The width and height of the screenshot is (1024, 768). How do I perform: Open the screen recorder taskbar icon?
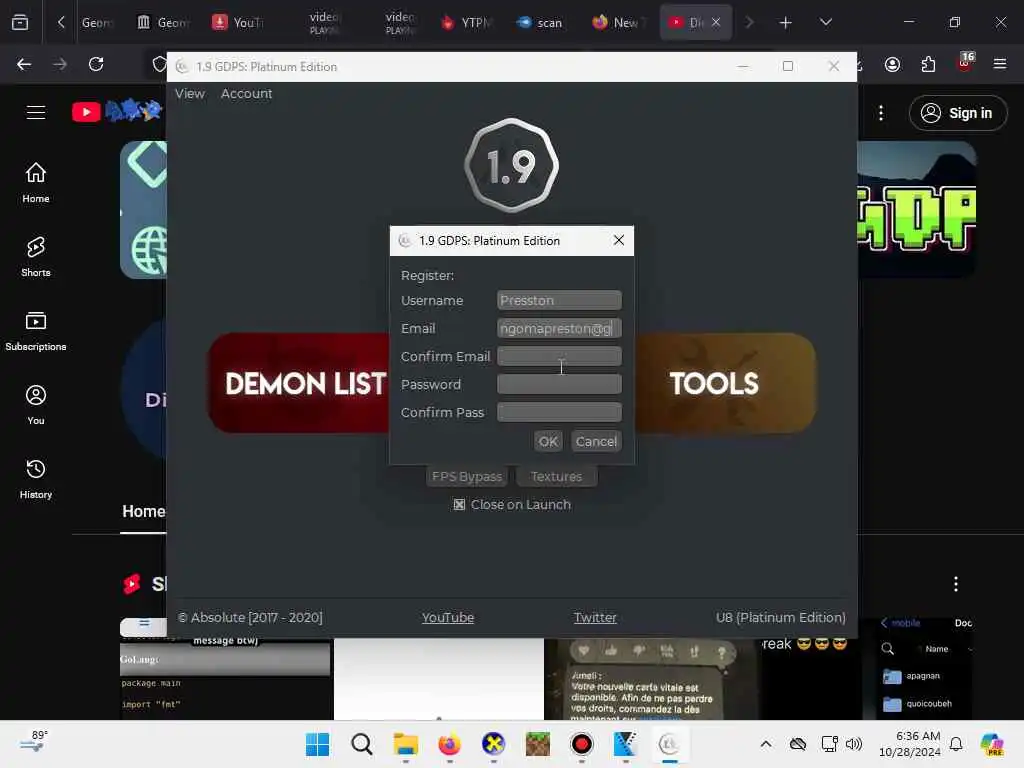pos(581,744)
